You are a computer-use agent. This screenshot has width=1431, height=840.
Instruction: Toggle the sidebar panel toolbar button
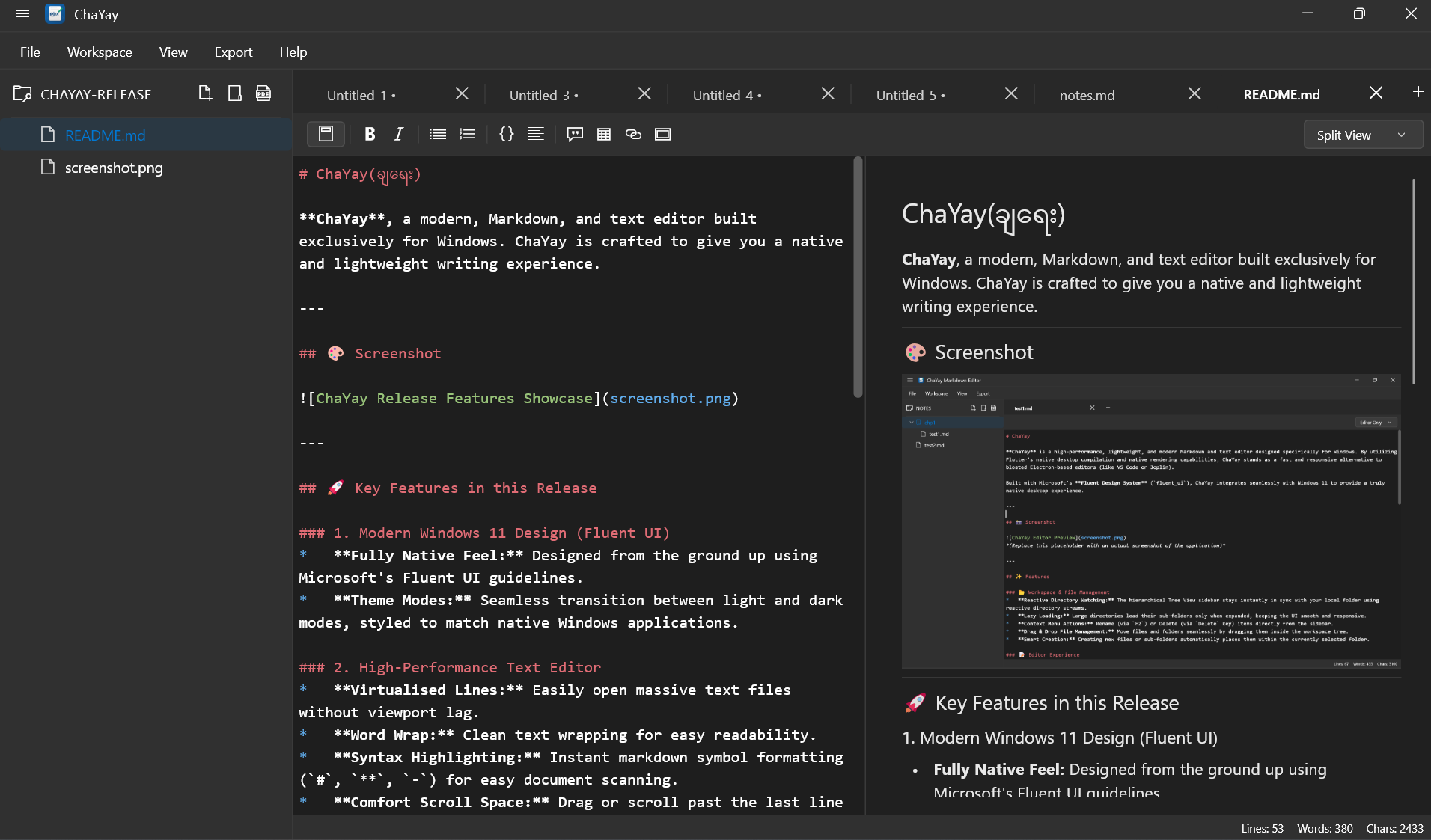tap(326, 134)
